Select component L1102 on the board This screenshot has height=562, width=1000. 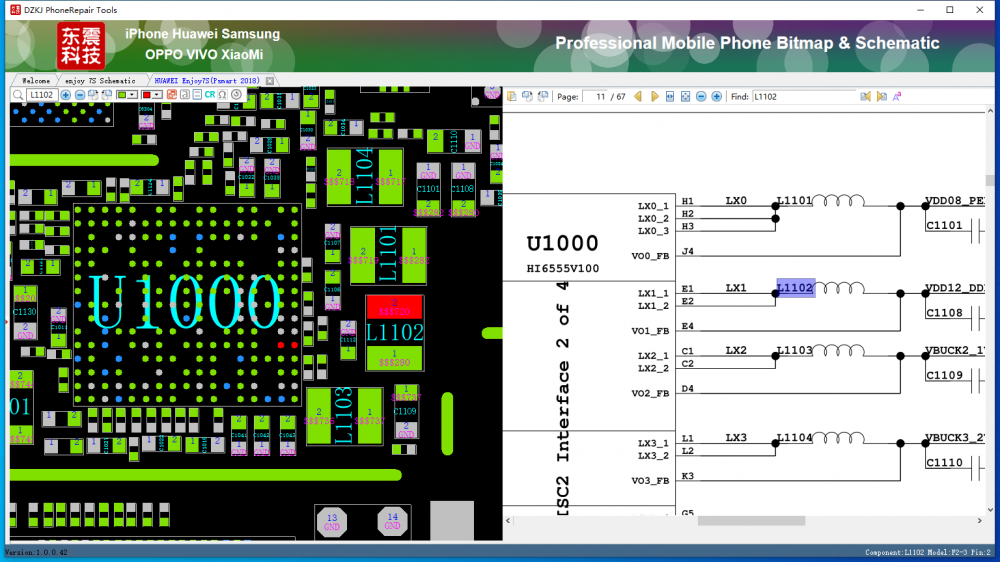394,332
